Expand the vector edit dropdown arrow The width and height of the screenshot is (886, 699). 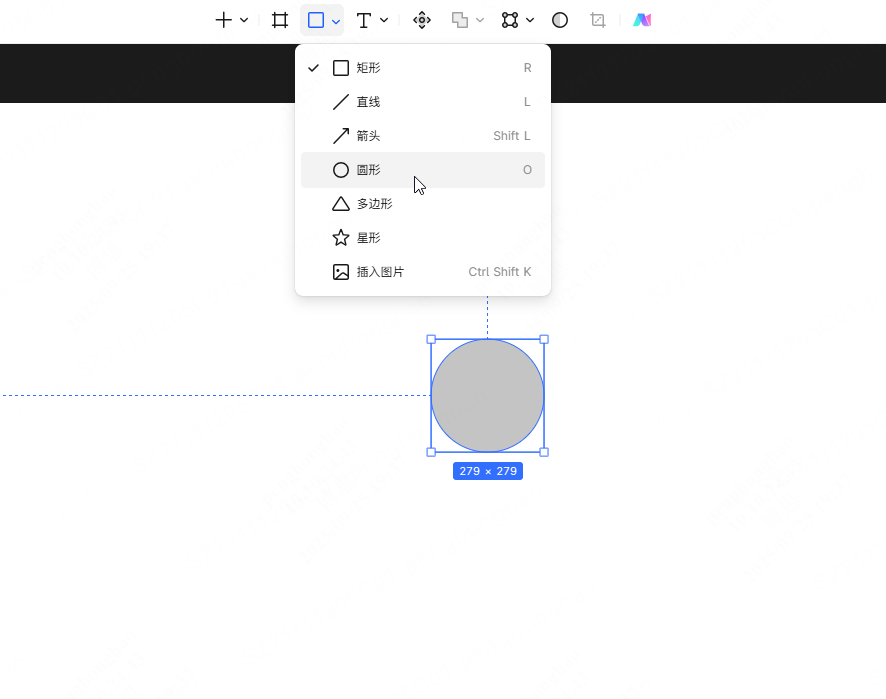[530, 20]
